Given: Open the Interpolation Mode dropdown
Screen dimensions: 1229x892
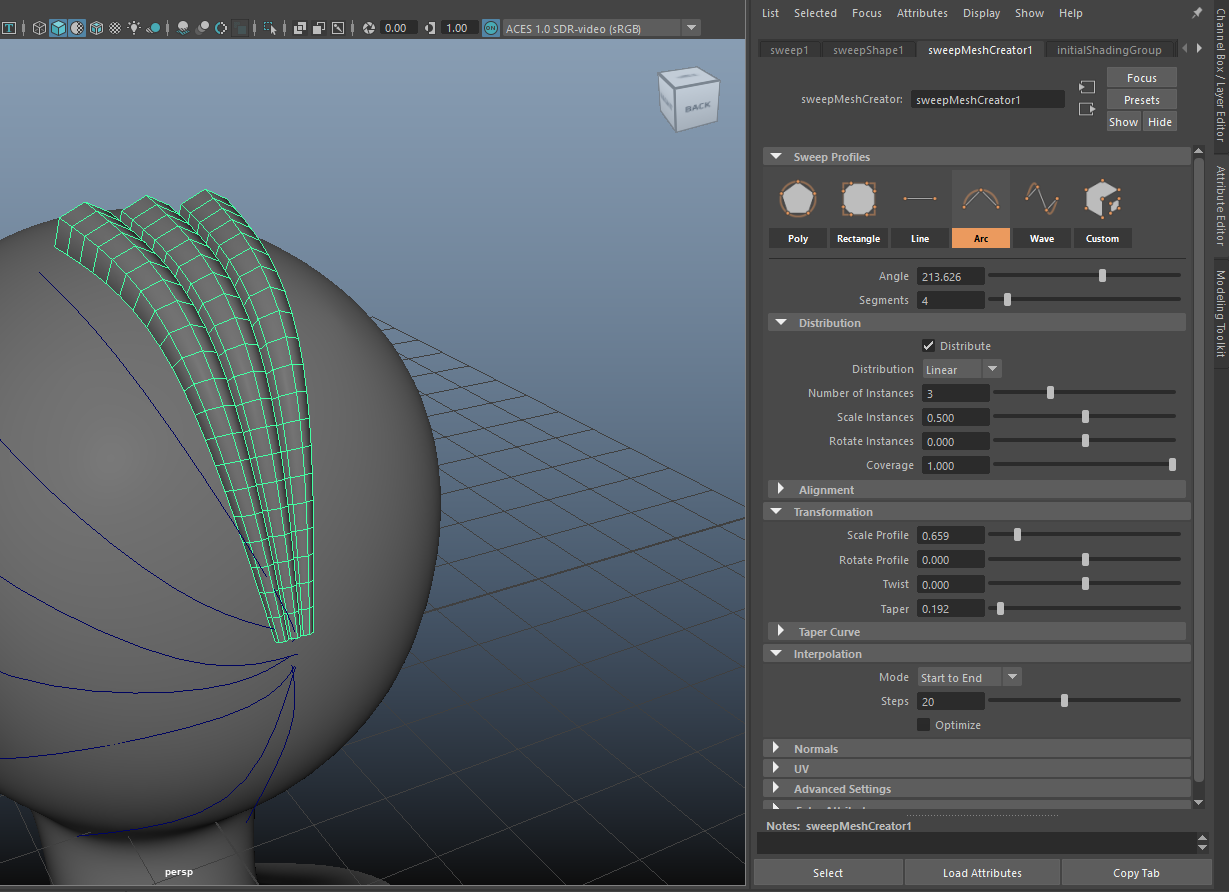Looking at the screenshot, I should 970,677.
